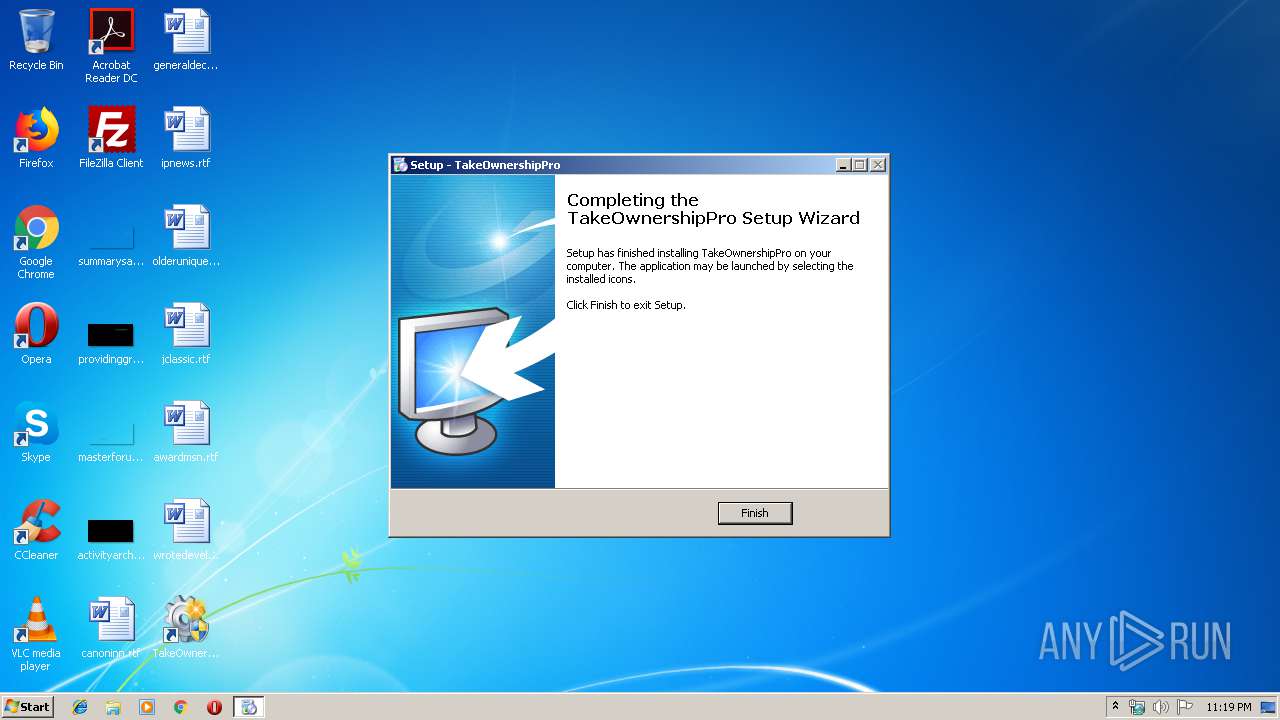Open the Recycle Bin desktop icon

pos(36,40)
